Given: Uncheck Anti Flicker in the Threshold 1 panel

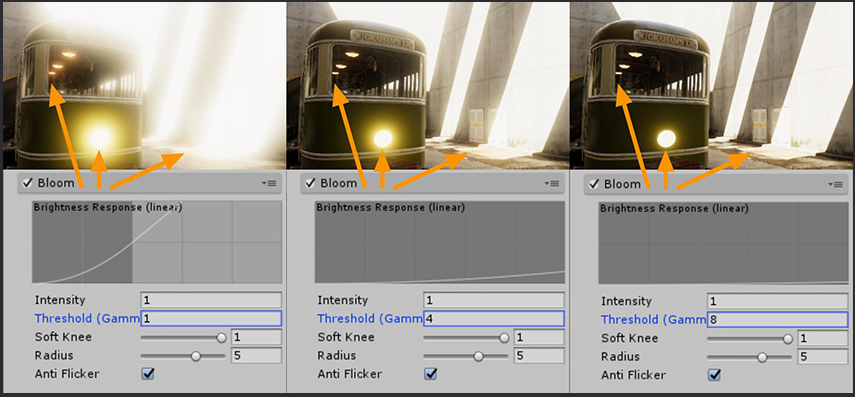Looking at the screenshot, I should coord(147,374).
